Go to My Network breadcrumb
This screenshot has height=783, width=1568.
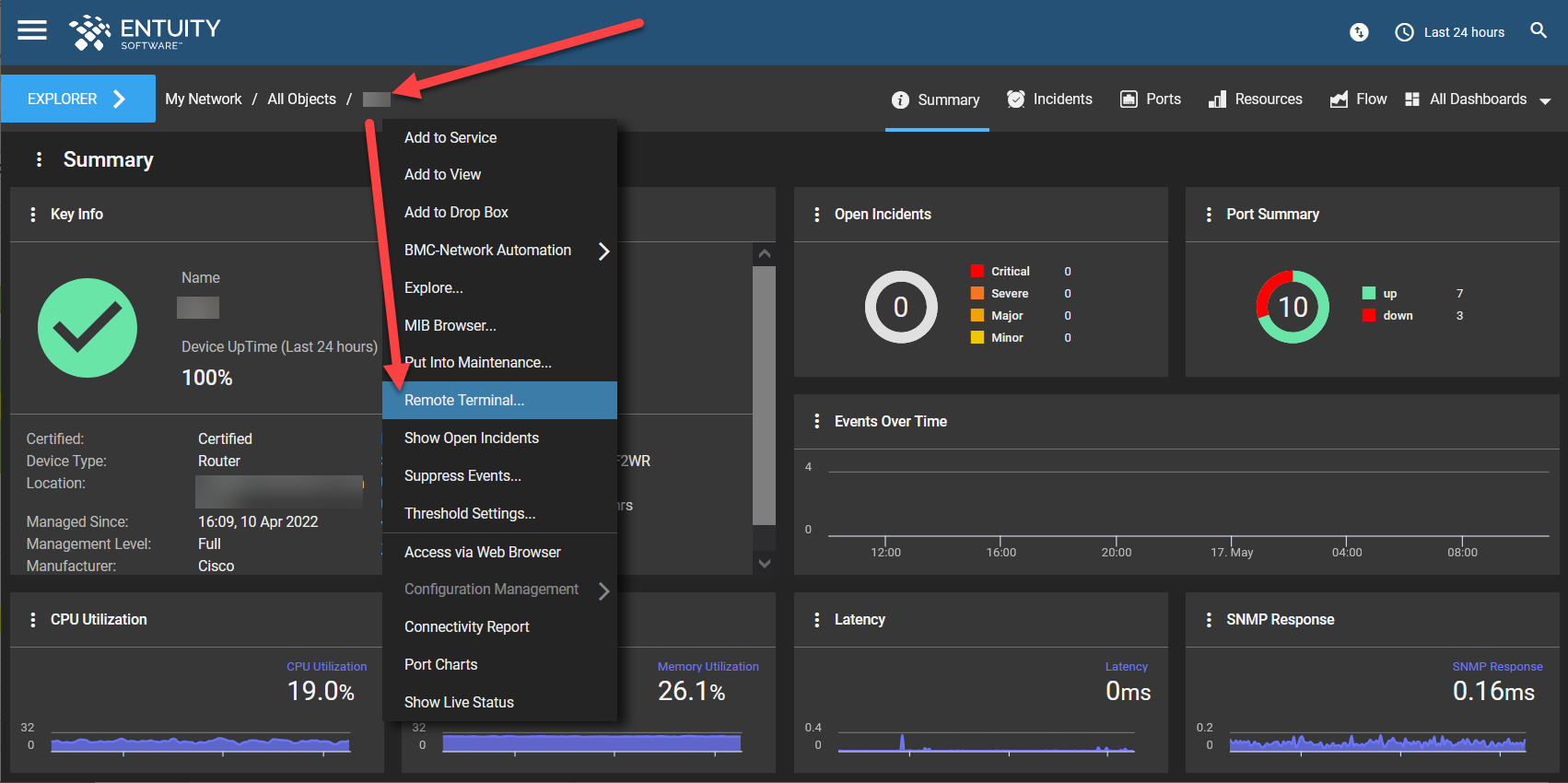[x=204, y=99]
